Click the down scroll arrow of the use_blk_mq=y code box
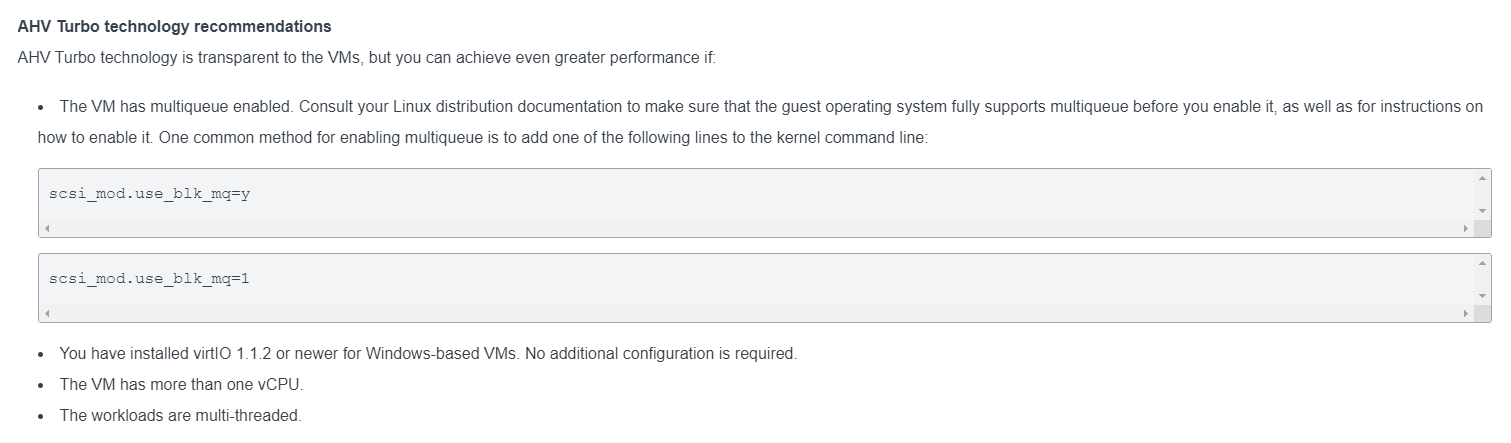Screen dimensions: 1511x443 (x=1482, y=212)
